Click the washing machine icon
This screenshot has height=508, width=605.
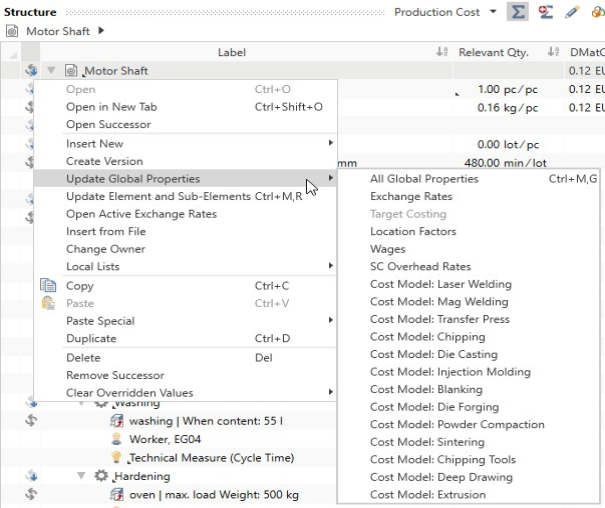116,421
